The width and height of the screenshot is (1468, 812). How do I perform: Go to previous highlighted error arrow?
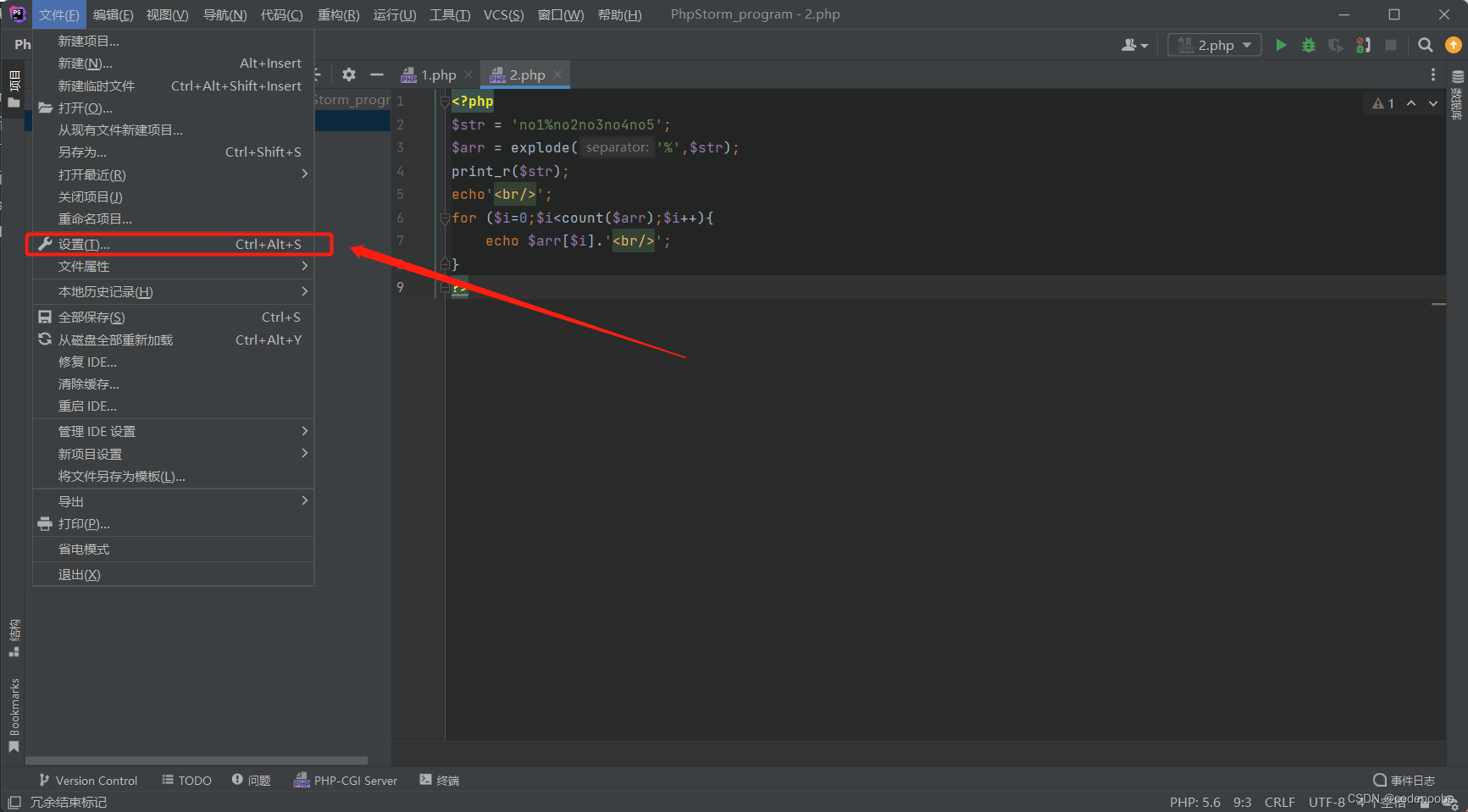click(x=1411, y=103)
